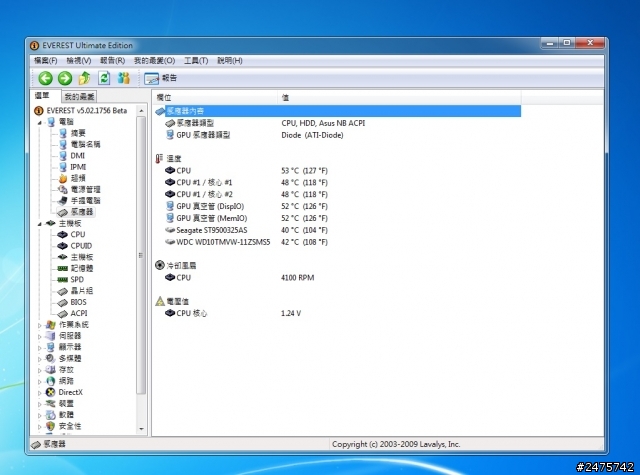
Task: Open the 檢視(V) menu
Action: (78, 61)
